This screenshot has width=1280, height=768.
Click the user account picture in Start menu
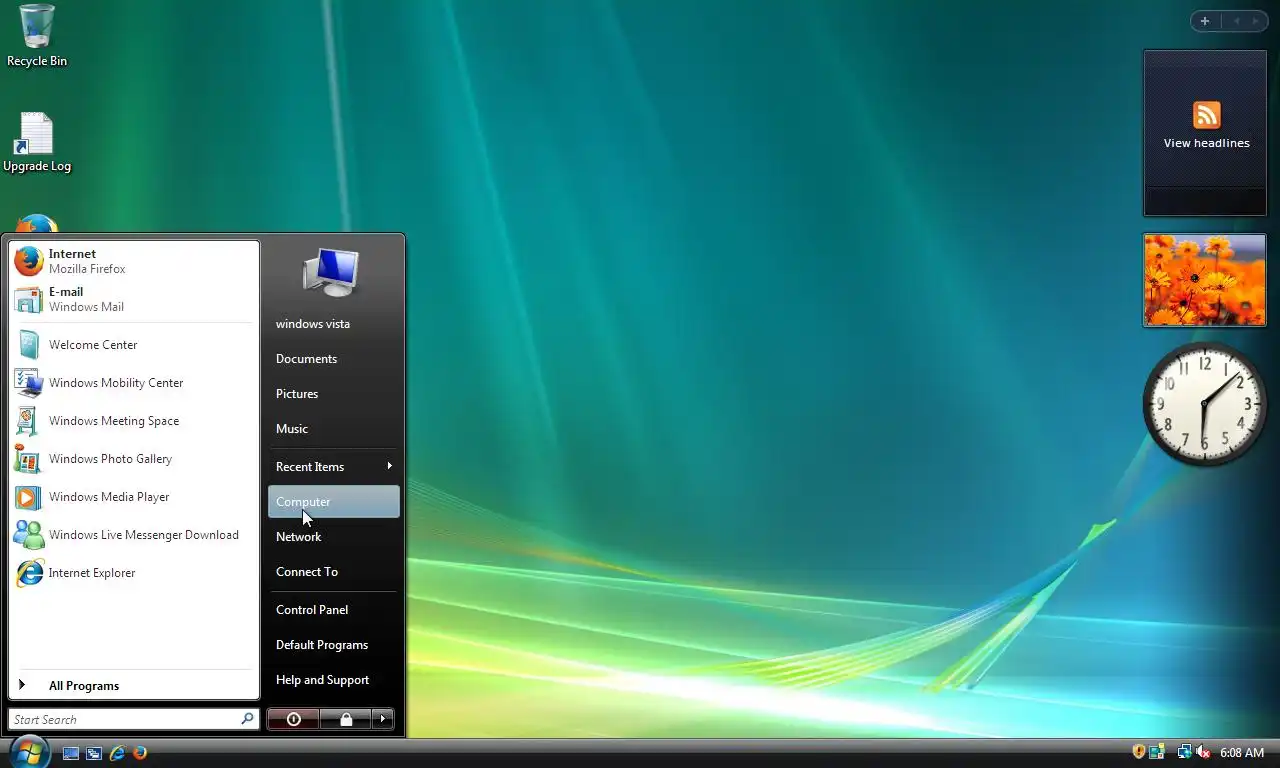332,271
